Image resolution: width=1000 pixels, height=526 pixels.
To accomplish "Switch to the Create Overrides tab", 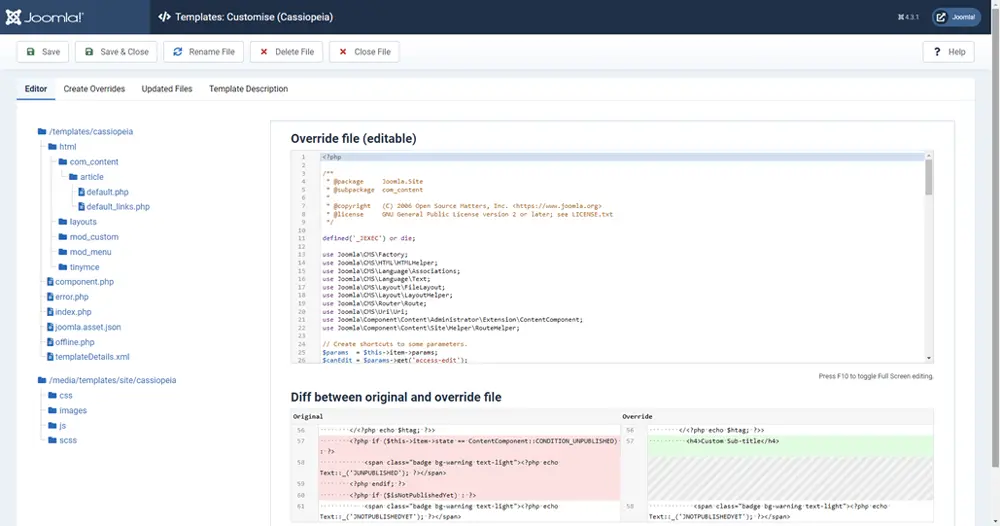I will [94, 89].
